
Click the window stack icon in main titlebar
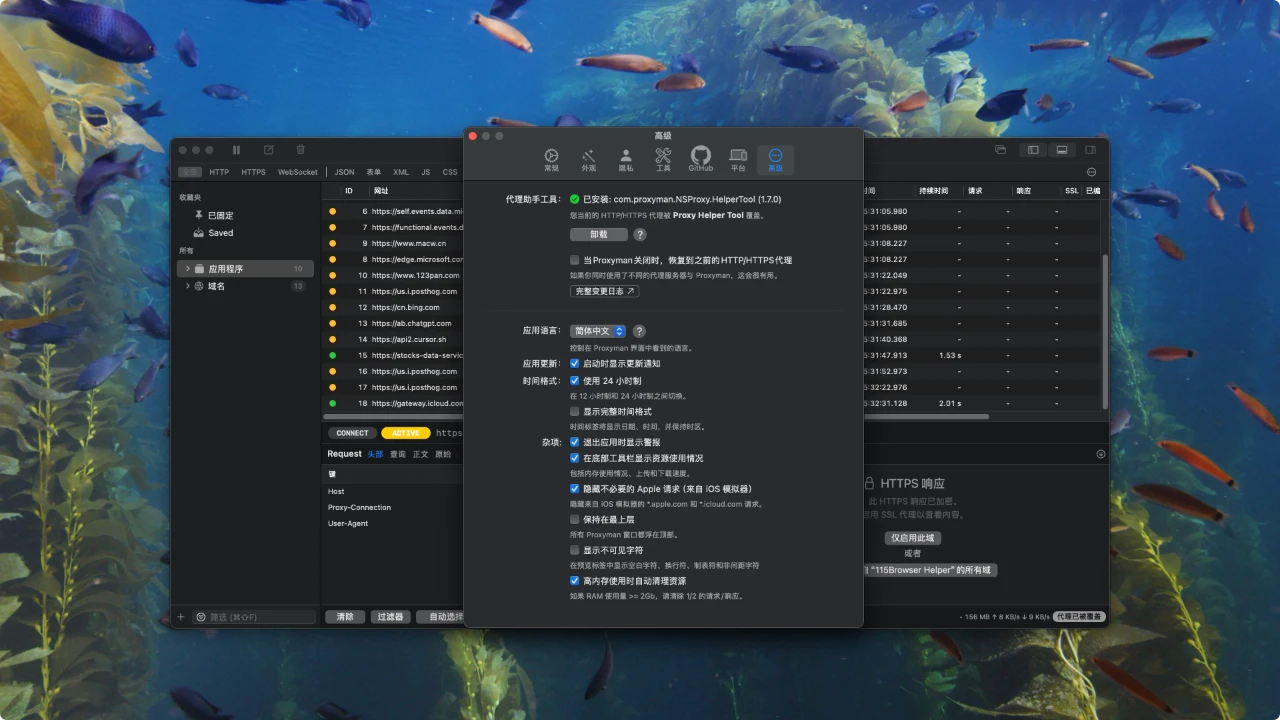tap(1000, 150)
